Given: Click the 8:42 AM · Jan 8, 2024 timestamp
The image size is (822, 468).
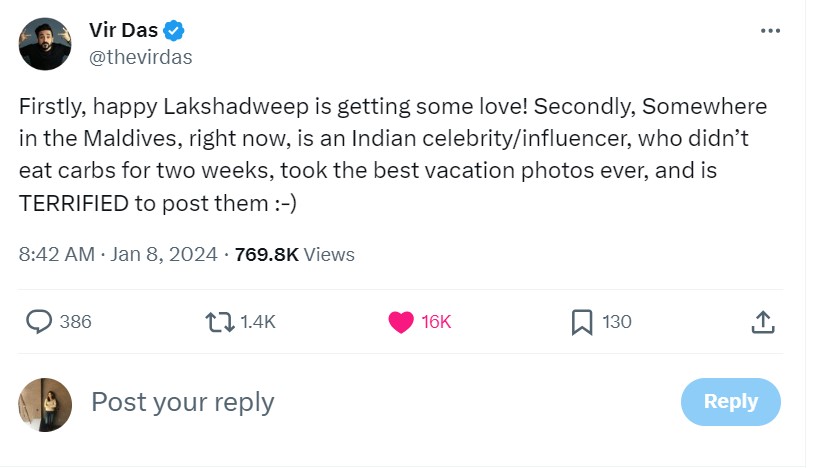Looking at the screenshot, I should coord(118,254).
